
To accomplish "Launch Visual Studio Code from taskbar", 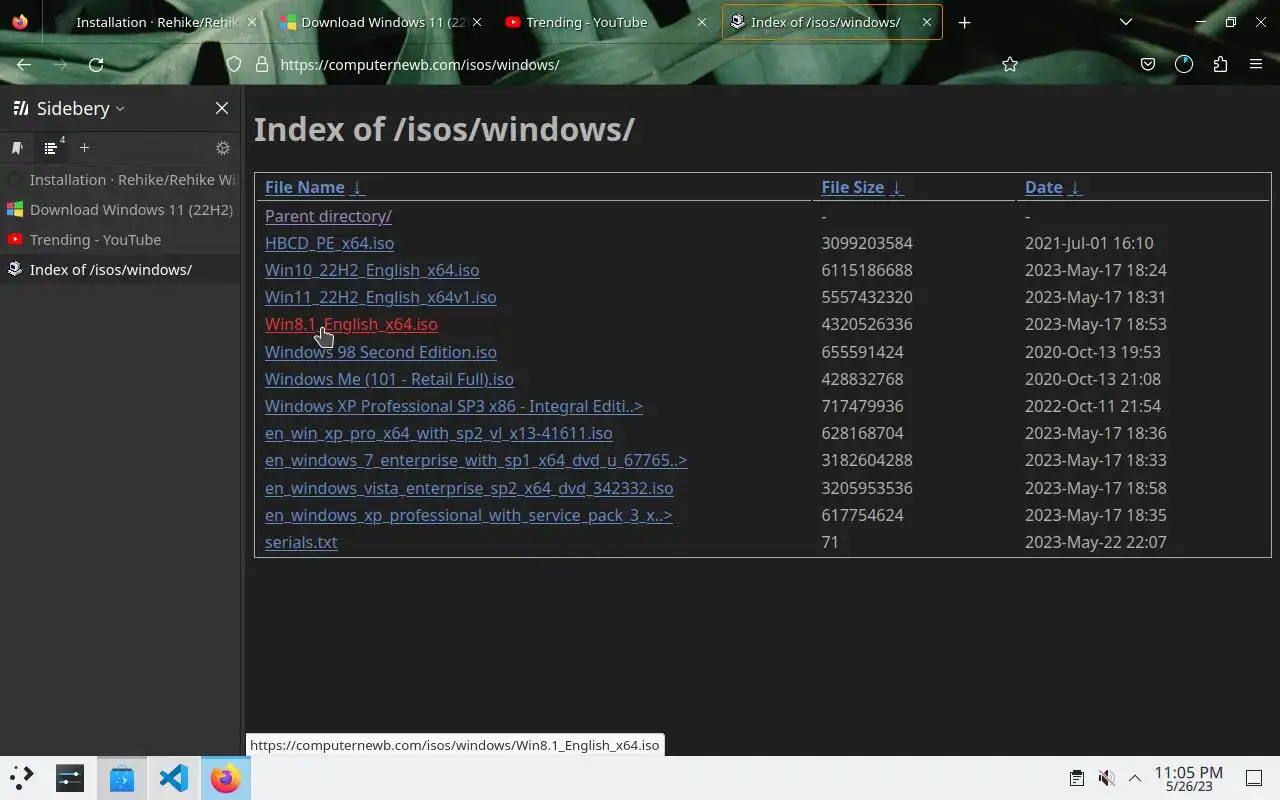I will pyautogui.click(x=174, y=778).
